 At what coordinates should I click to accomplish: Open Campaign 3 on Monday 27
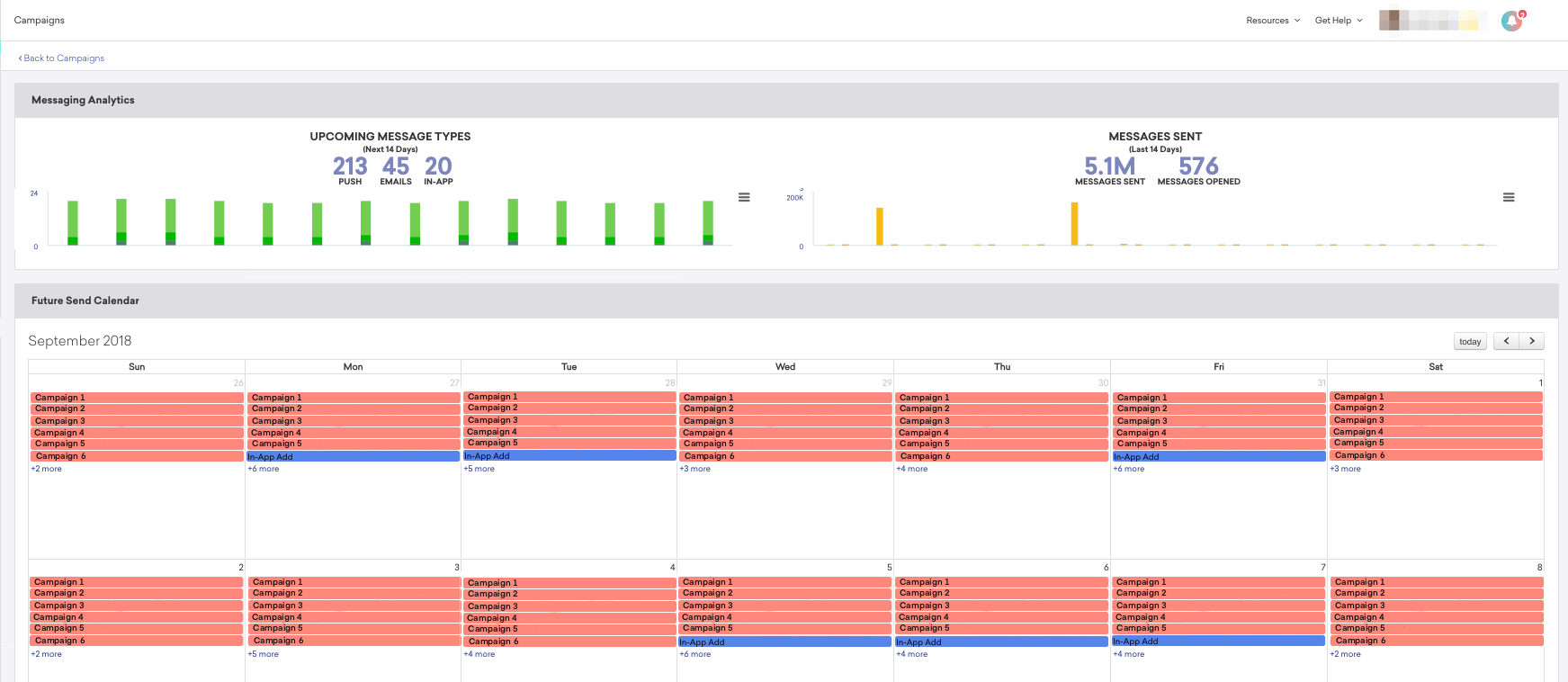353,421
